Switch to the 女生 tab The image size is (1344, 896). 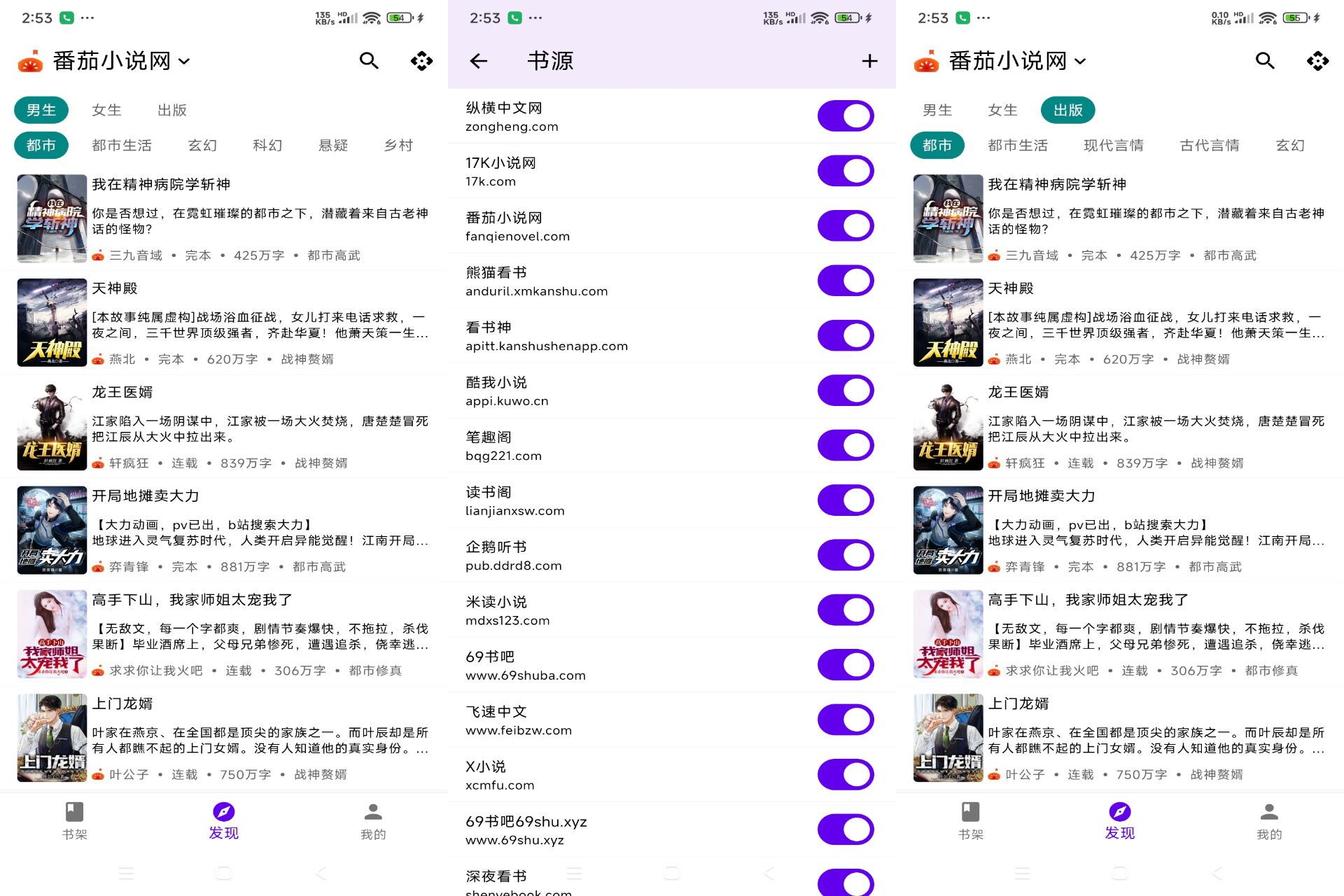click(x=106, y=109)
